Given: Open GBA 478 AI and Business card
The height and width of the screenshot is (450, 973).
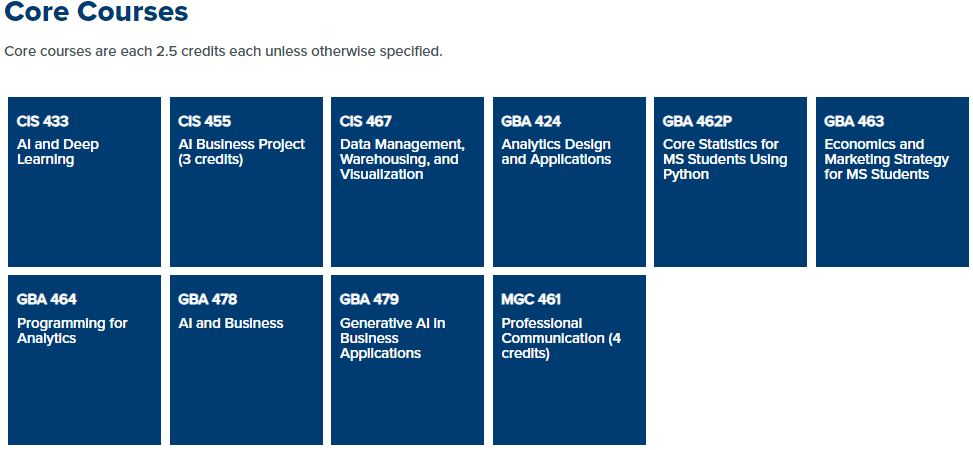Looking at the screenshot, I should point(246,360).
